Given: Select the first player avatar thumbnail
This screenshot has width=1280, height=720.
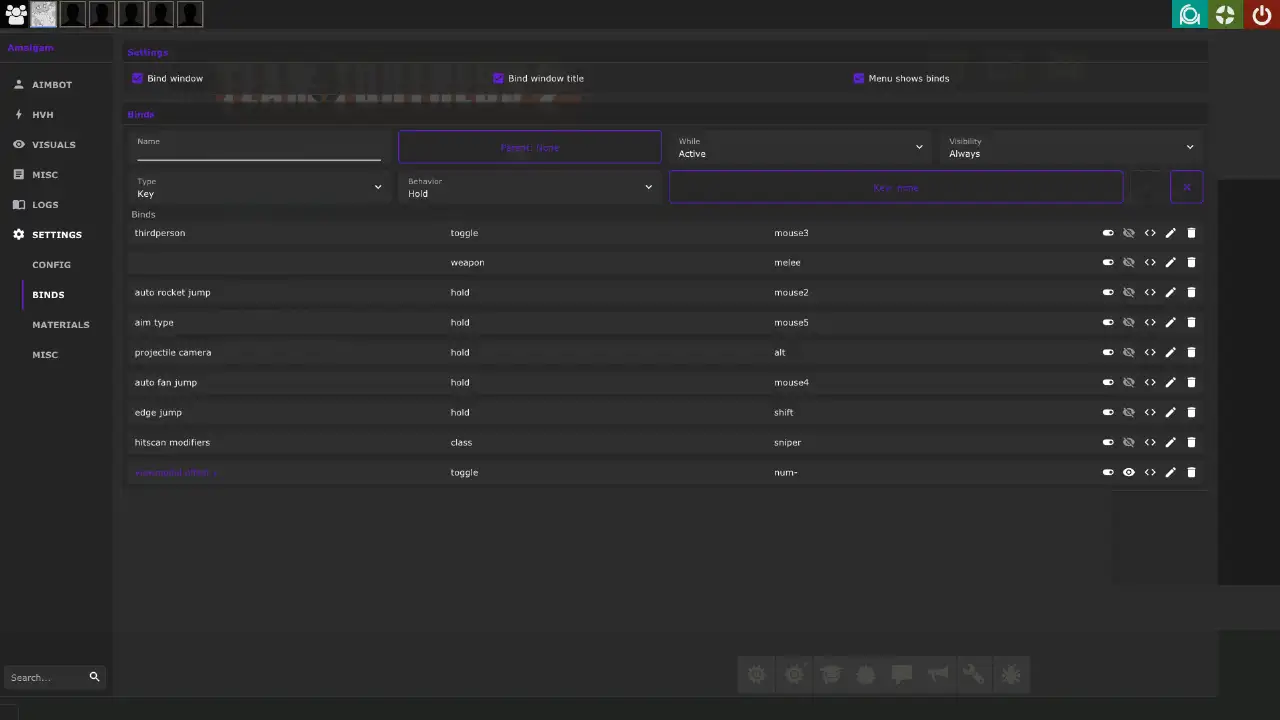Looking at the screenshot, I should tap(44, 14).
